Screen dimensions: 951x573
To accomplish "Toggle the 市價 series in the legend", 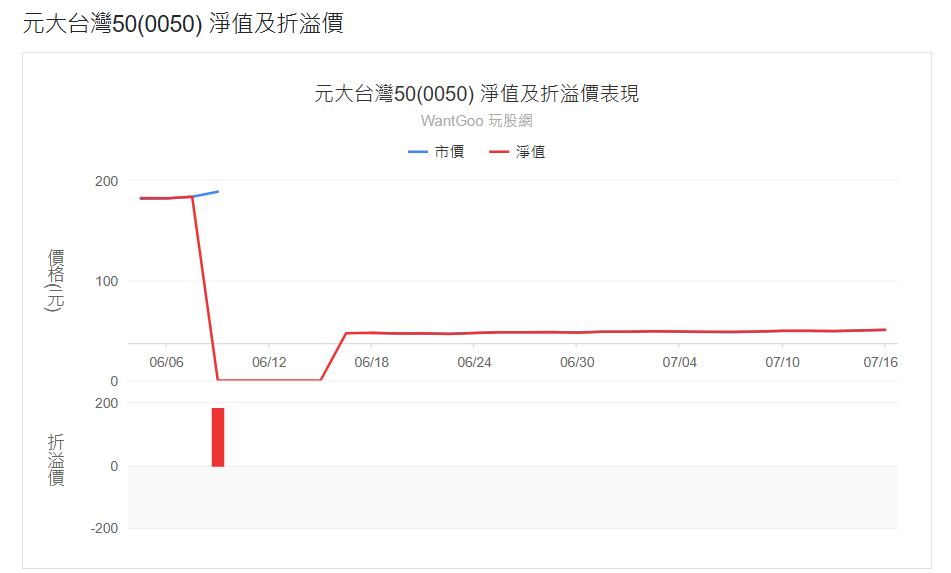I will click(x=436, y=152).
